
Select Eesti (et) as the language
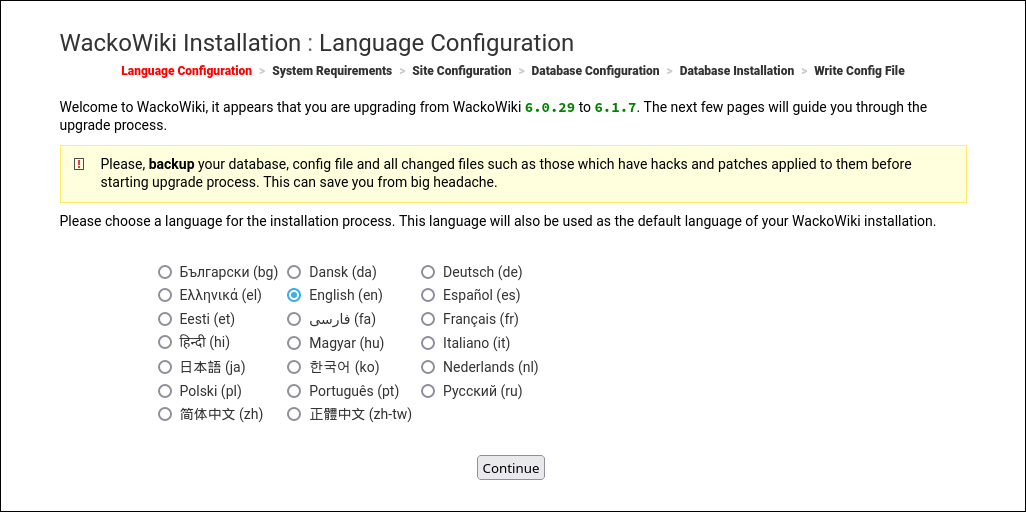(165, 319)
